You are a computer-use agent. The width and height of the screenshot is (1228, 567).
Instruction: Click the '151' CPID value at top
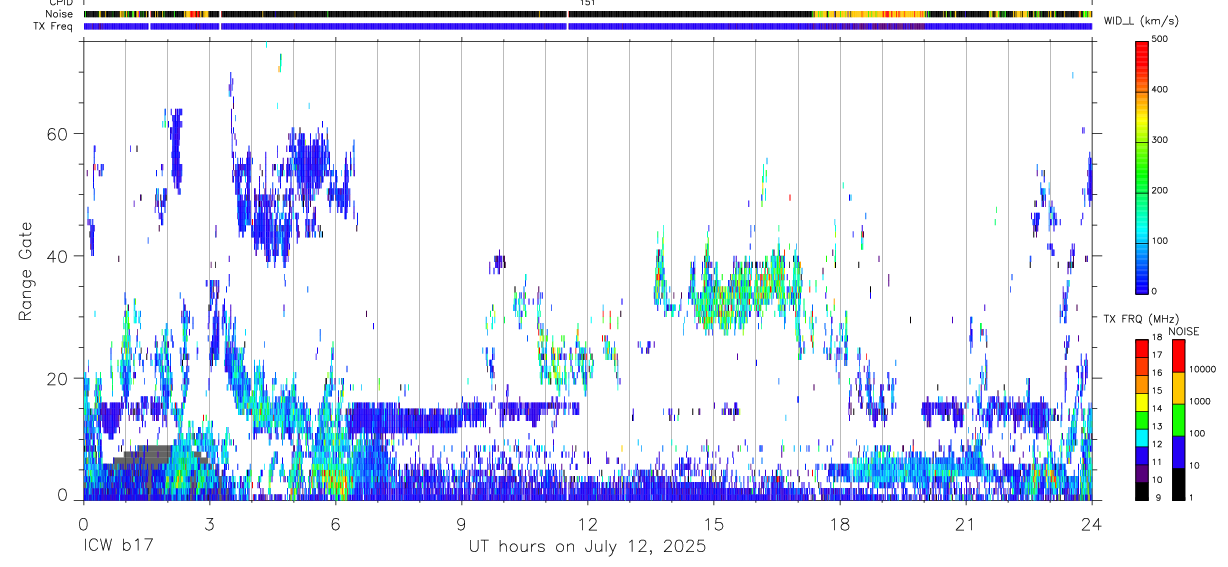point(588,3)
